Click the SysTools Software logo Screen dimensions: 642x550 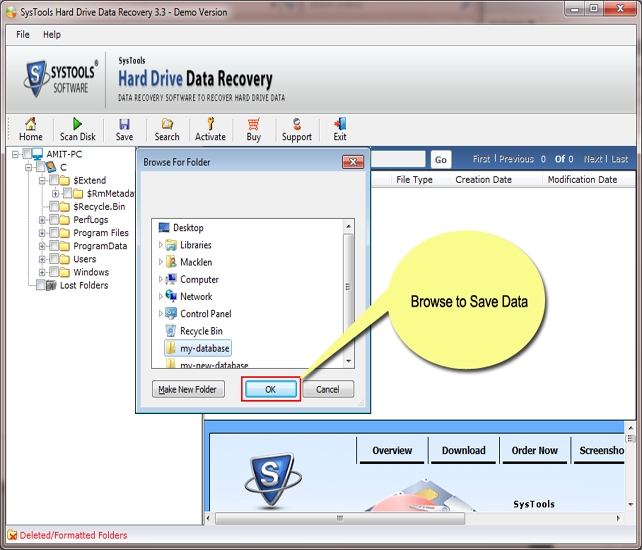pyautogui.click(x=61, y=79)
